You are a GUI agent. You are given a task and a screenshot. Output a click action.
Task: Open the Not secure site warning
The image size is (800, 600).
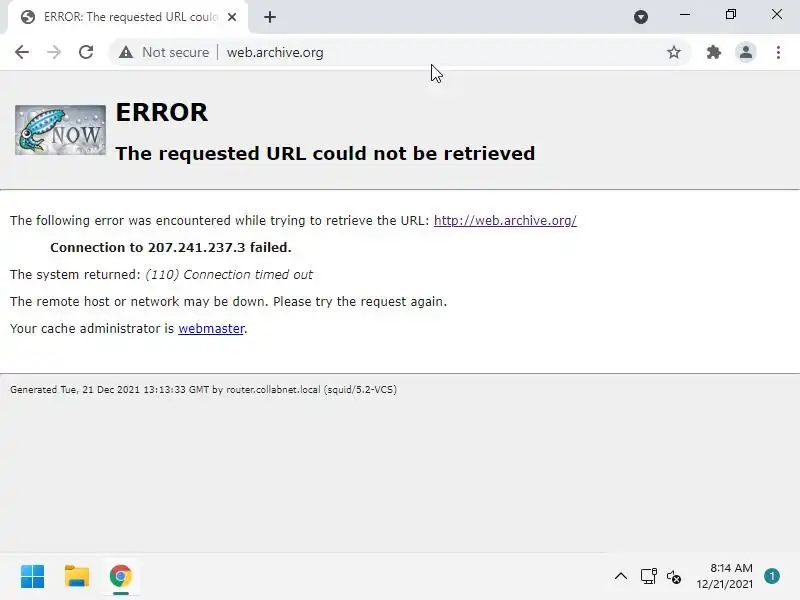164,52
